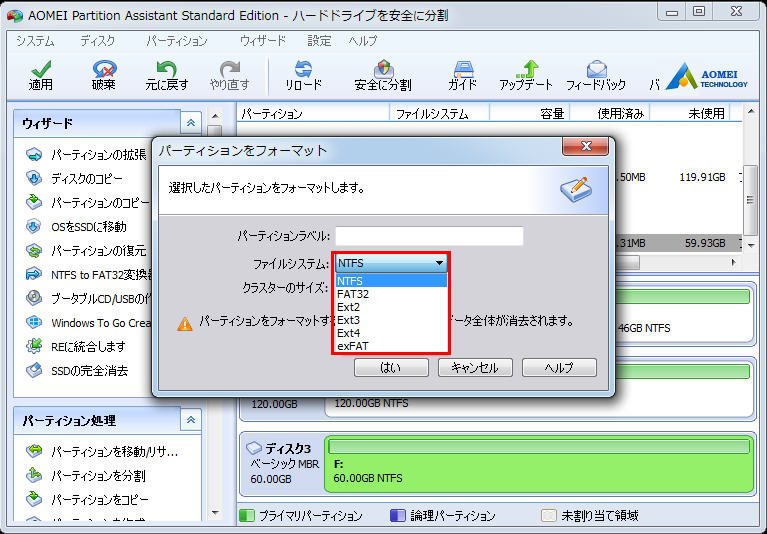Viewport: 767px width, 534px height.
Task: Select Ext3 in the file system list
Action: (391, 320)
